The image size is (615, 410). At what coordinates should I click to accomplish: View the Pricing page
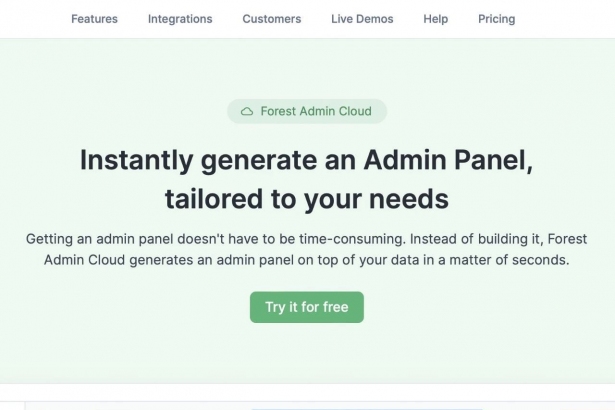pyautogui.click(x=497, y=19)
